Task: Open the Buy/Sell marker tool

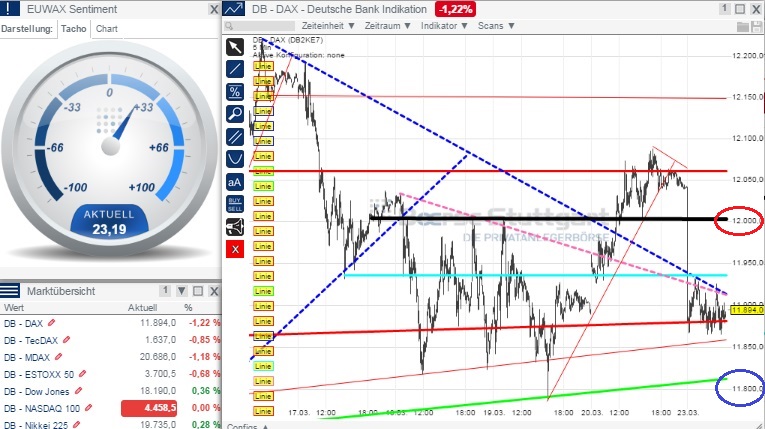Action: coord(235,204)
